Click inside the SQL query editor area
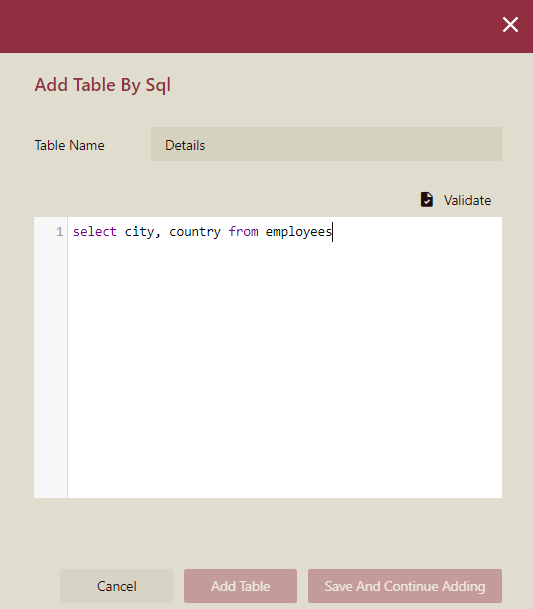 pos(285,357)
